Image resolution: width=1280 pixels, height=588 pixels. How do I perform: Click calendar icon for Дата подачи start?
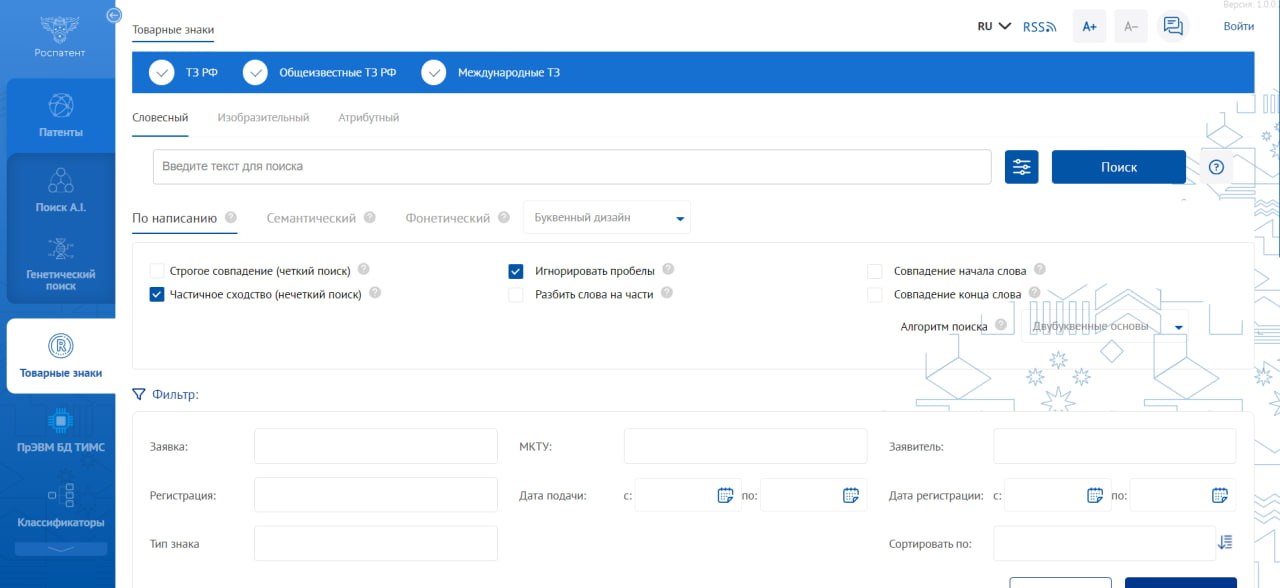pos(726,495)
